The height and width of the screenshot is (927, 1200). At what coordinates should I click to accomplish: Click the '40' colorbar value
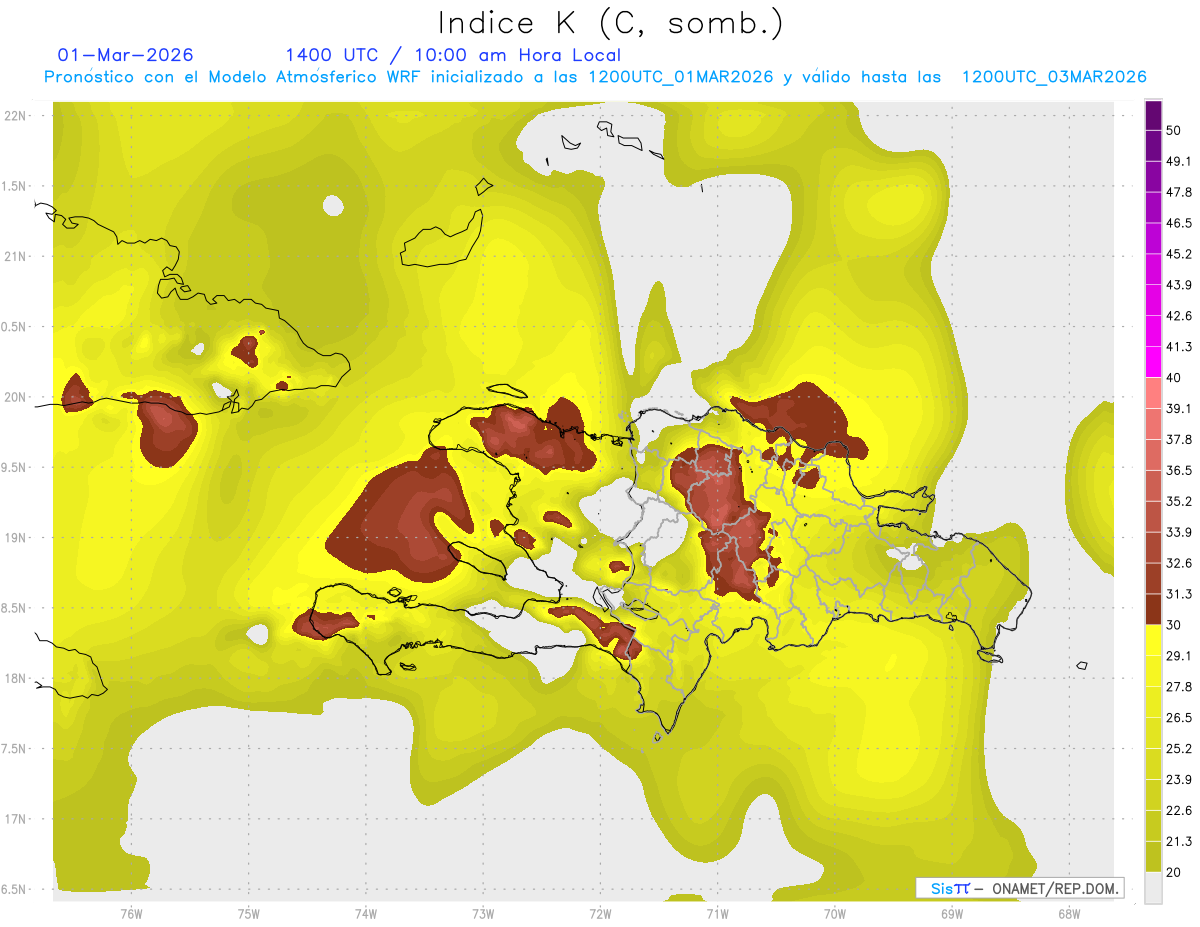(1174, 377)
